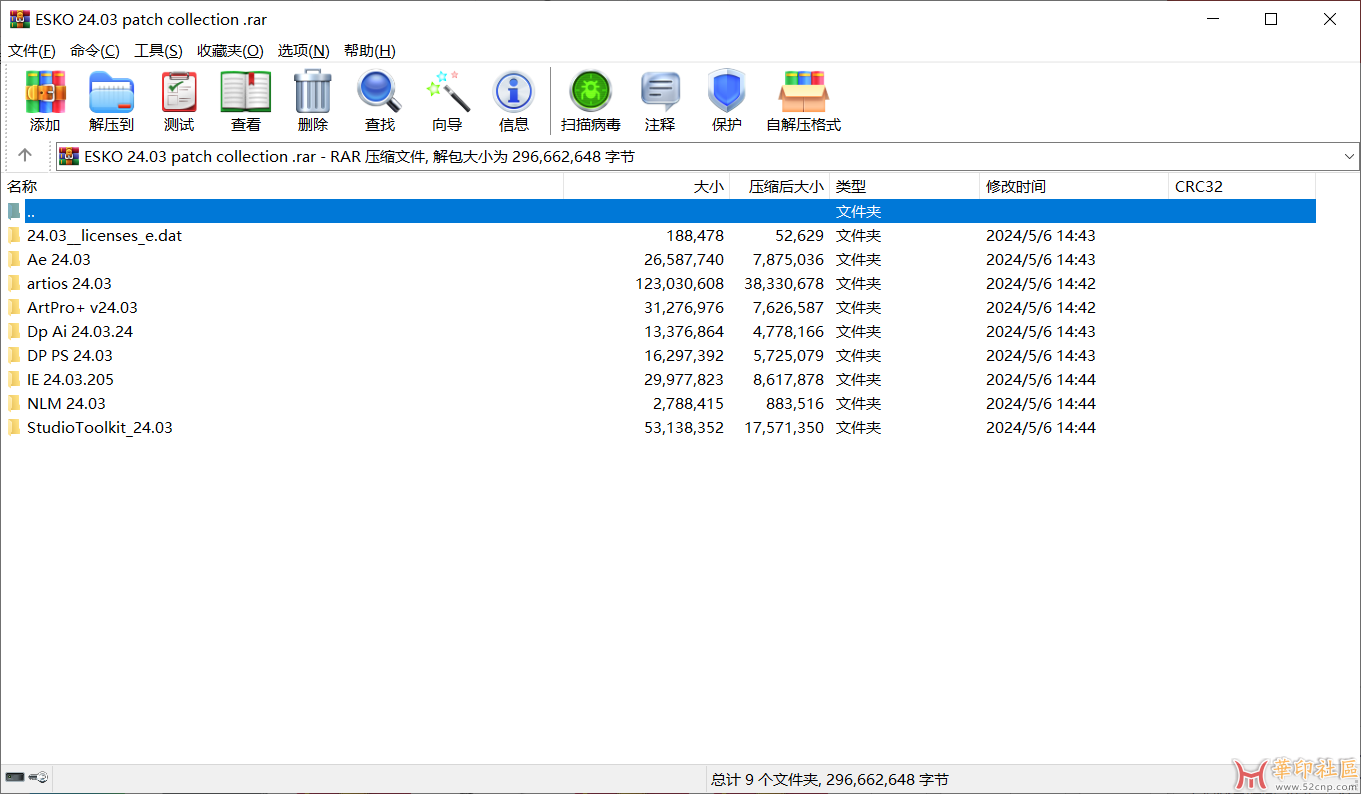Click folder icon of the DP PS 24.03 row
Image resolution: width=1361 pixels, height=794 pixels.
pos(14,356)
